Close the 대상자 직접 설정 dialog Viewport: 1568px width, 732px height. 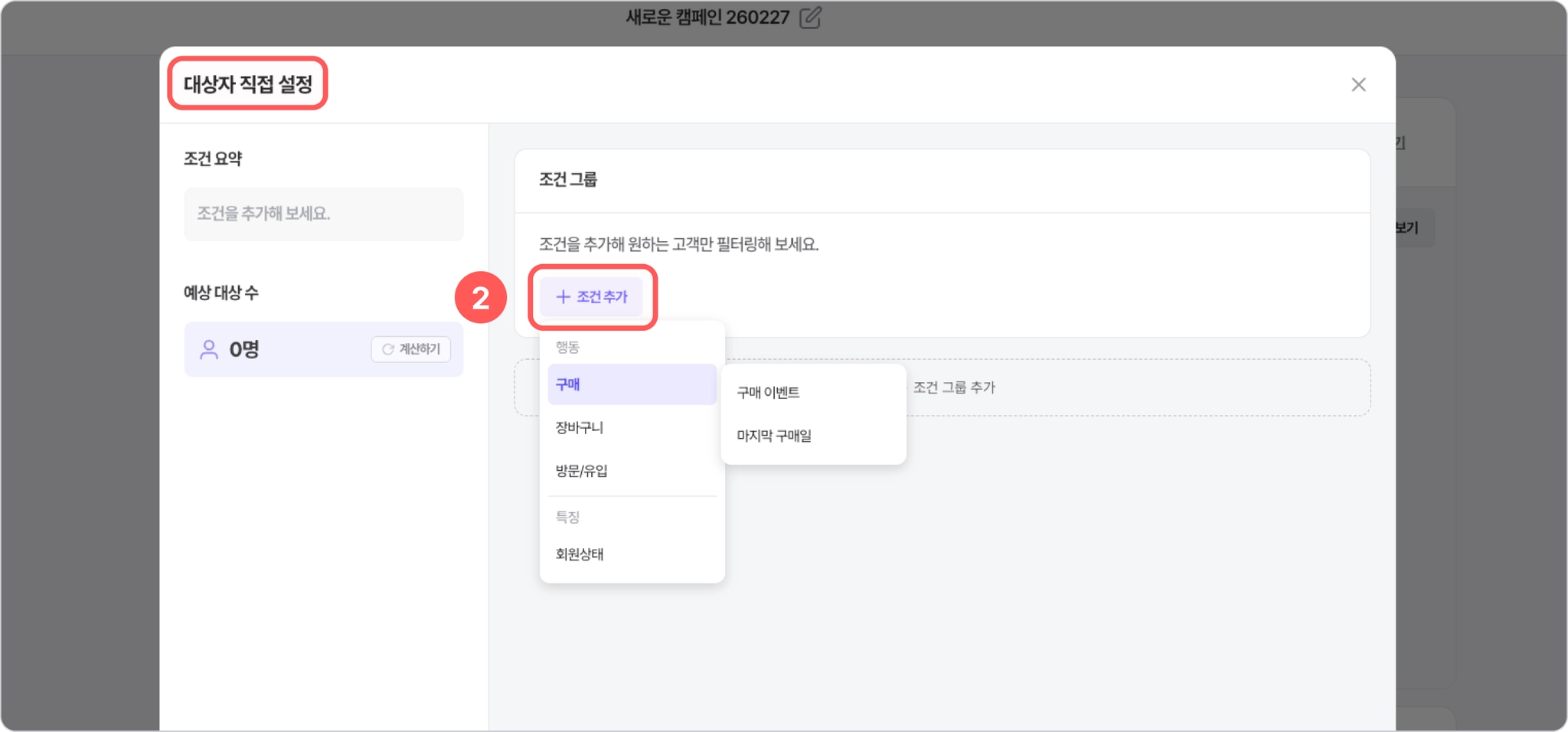1358,84
